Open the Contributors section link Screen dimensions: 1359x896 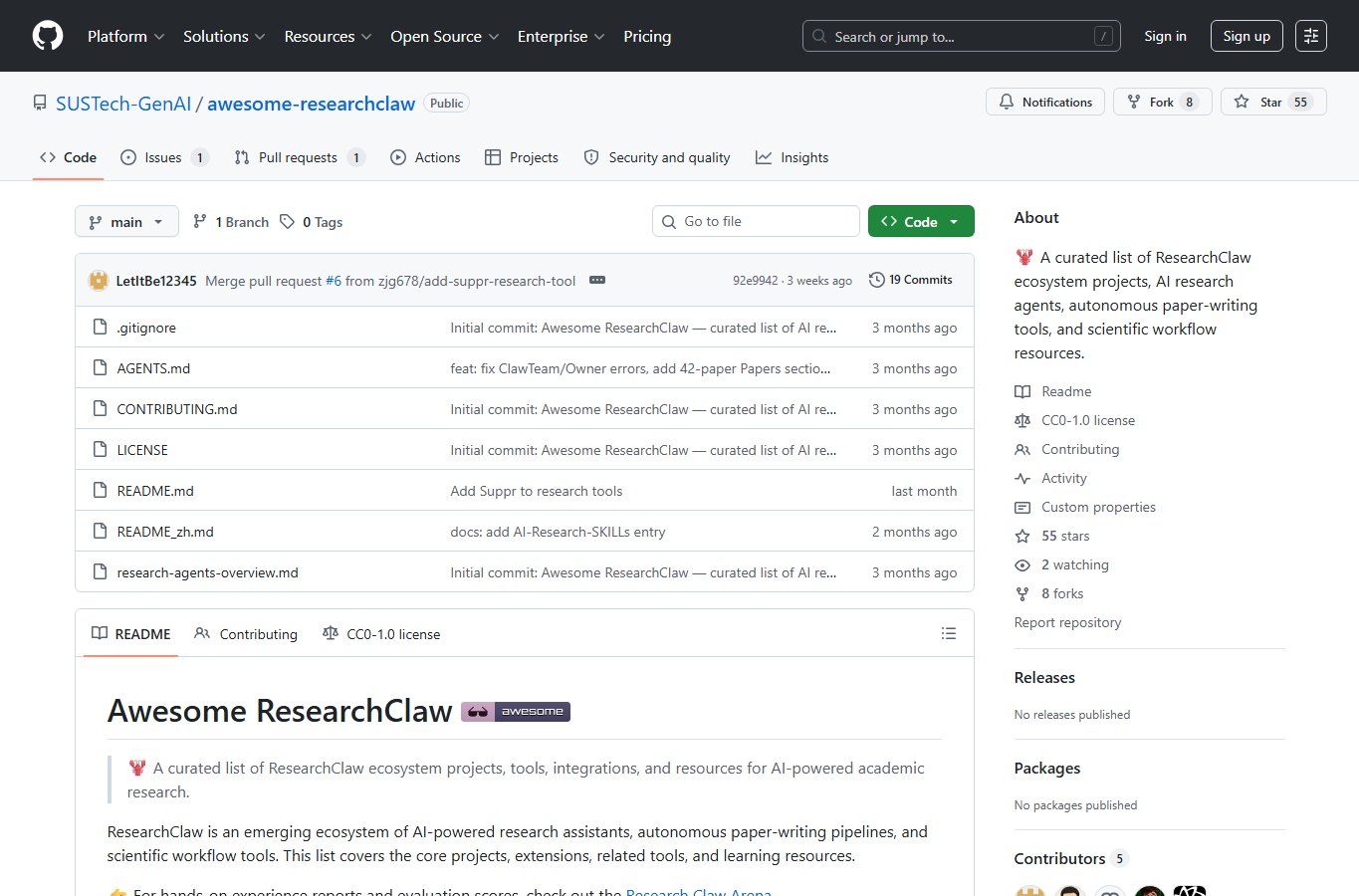[1070, 858]
